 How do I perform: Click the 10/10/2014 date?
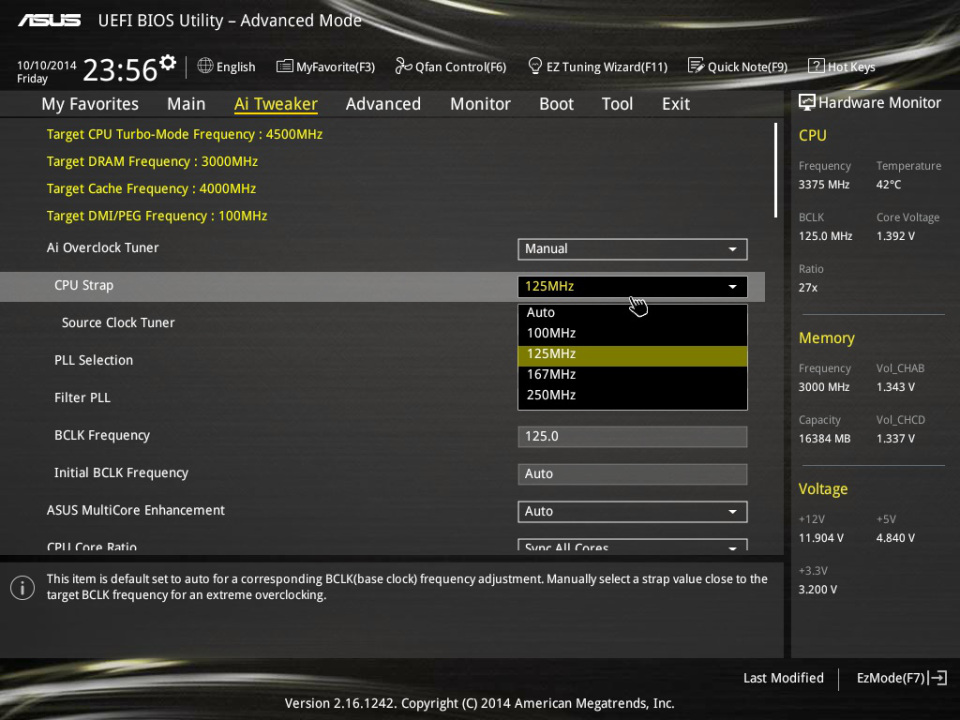(47, 65)
